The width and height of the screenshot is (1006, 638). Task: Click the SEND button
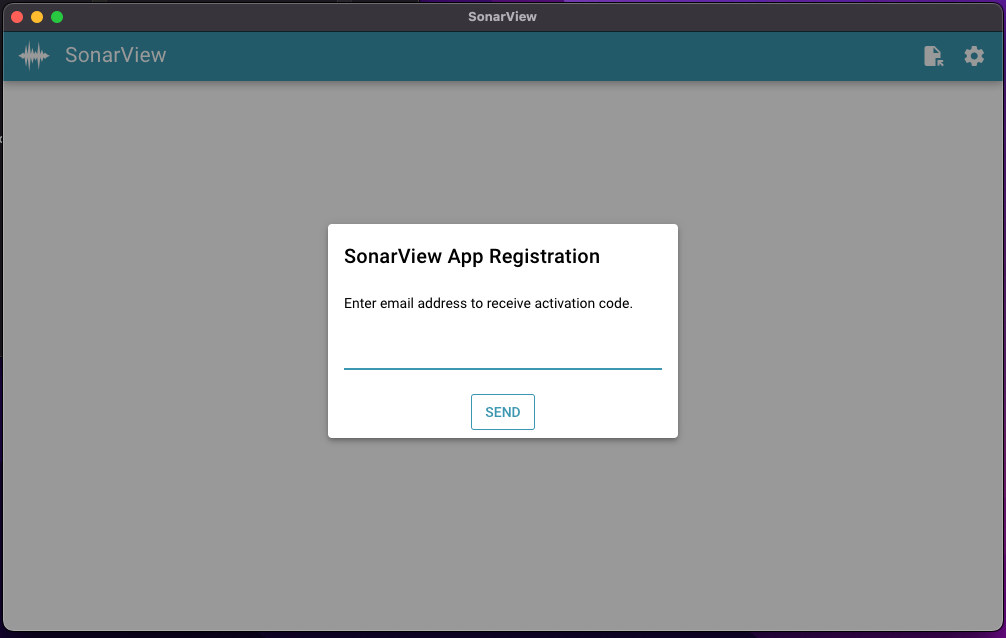pos(502,412)
